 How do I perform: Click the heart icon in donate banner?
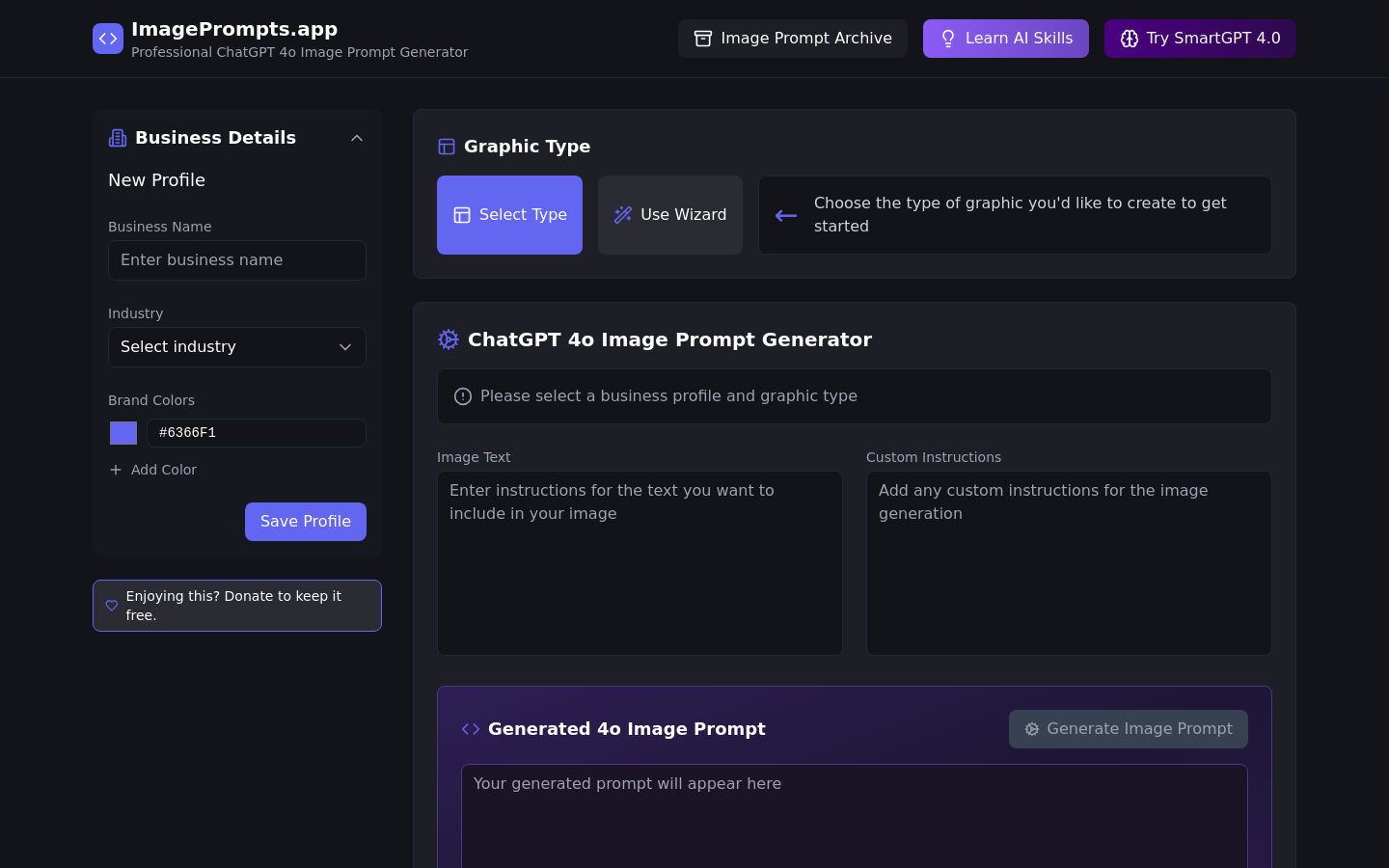click(112, 606)
